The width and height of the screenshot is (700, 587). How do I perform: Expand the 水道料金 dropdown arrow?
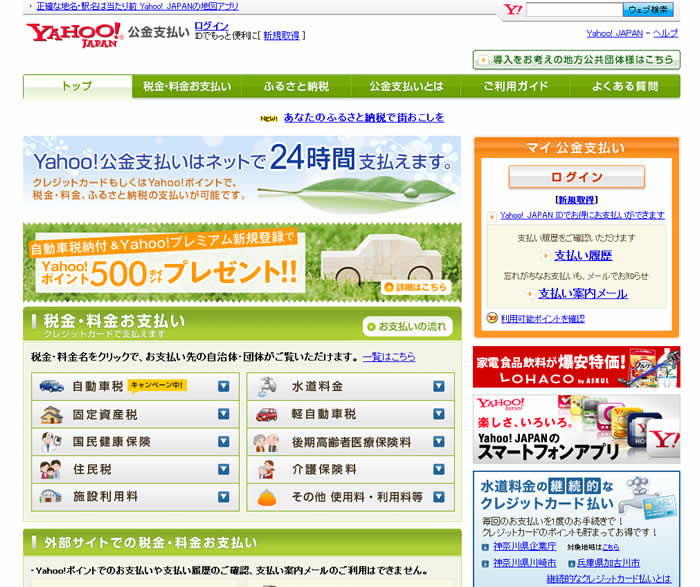(439, 386)
